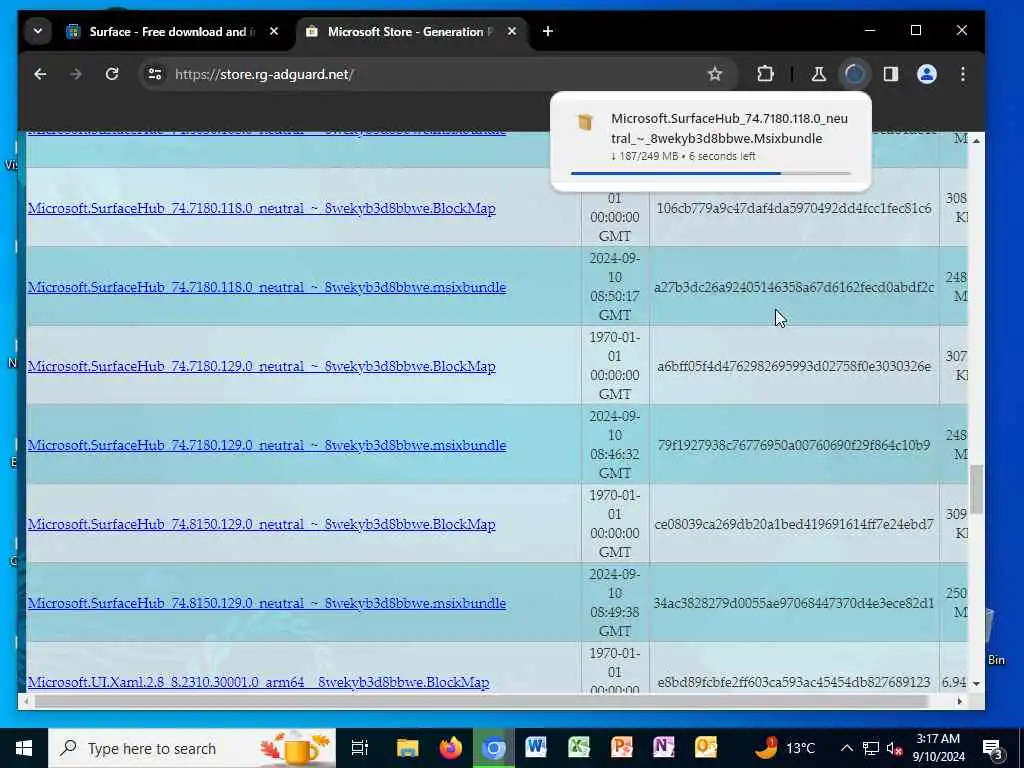The height and width of the screenshot is (768, 1024).
Task: Select hash starting a27b3dc26a92405146358
Action: 794,287
